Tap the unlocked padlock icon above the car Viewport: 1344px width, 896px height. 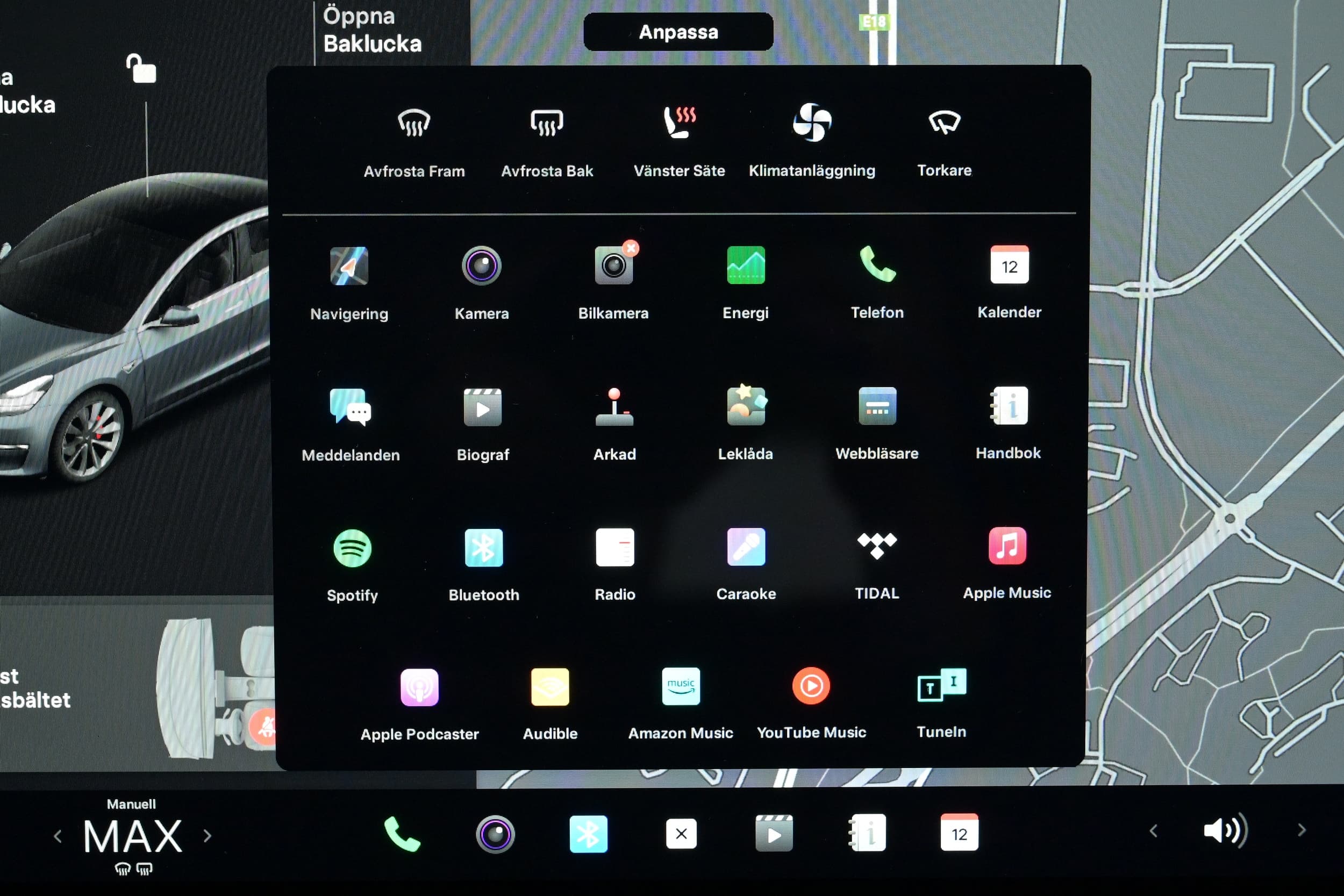[x=141, y=69]
